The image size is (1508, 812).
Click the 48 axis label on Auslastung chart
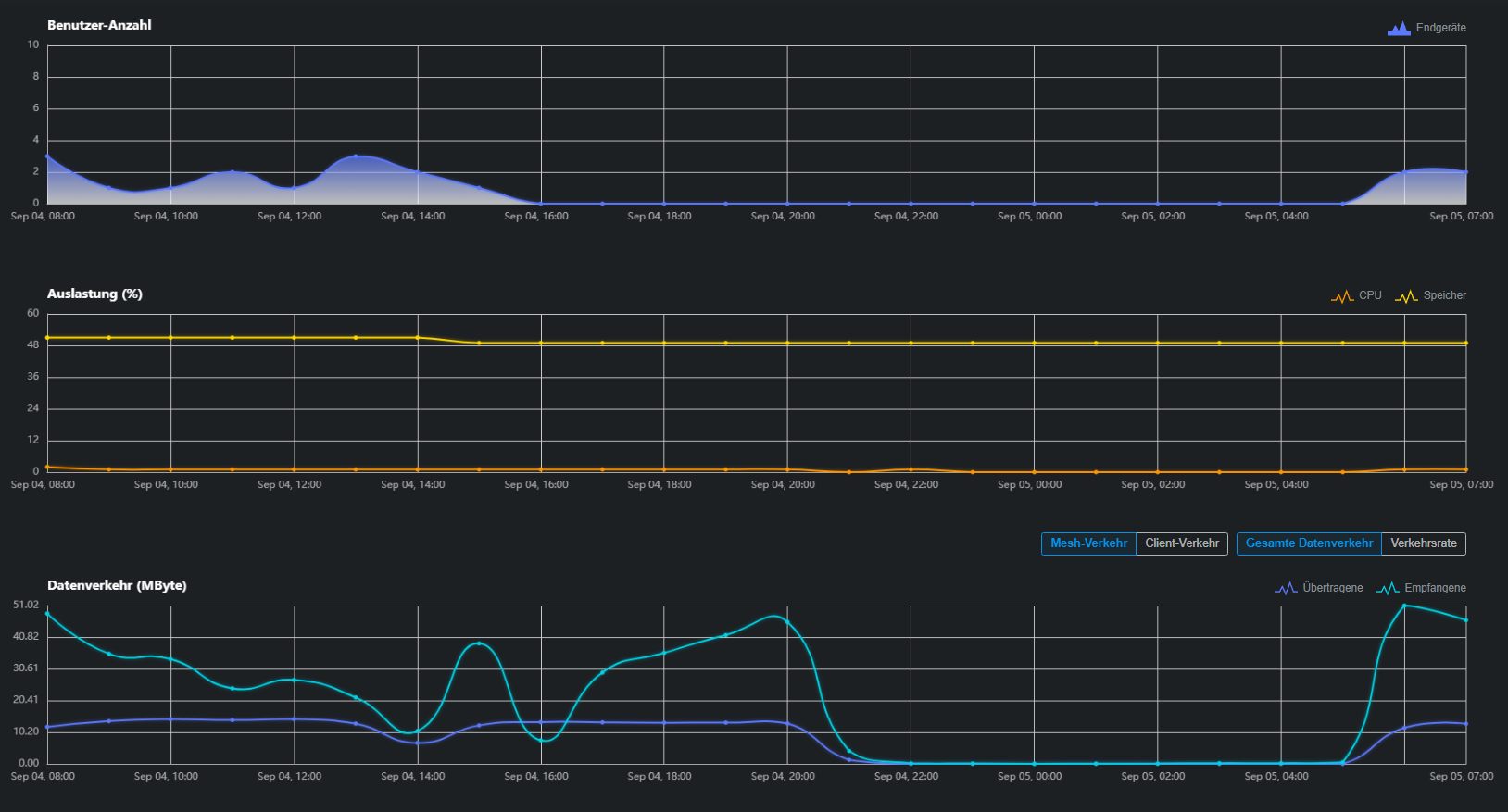[33, 345]
